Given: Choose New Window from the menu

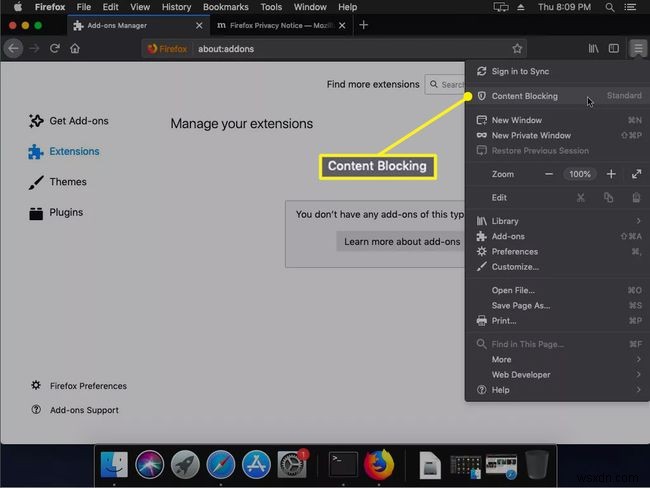Looking at the screenshot, I should [557, 120].
